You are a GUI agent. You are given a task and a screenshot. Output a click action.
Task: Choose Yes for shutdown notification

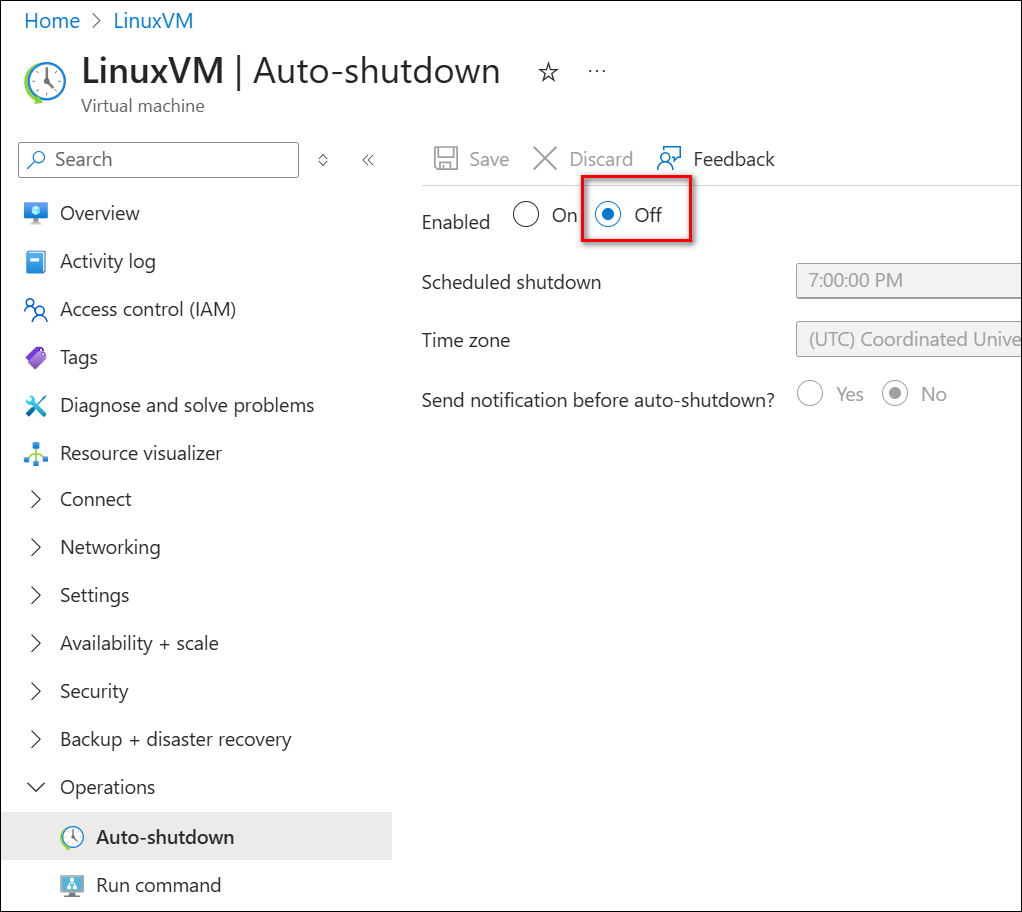810,393
